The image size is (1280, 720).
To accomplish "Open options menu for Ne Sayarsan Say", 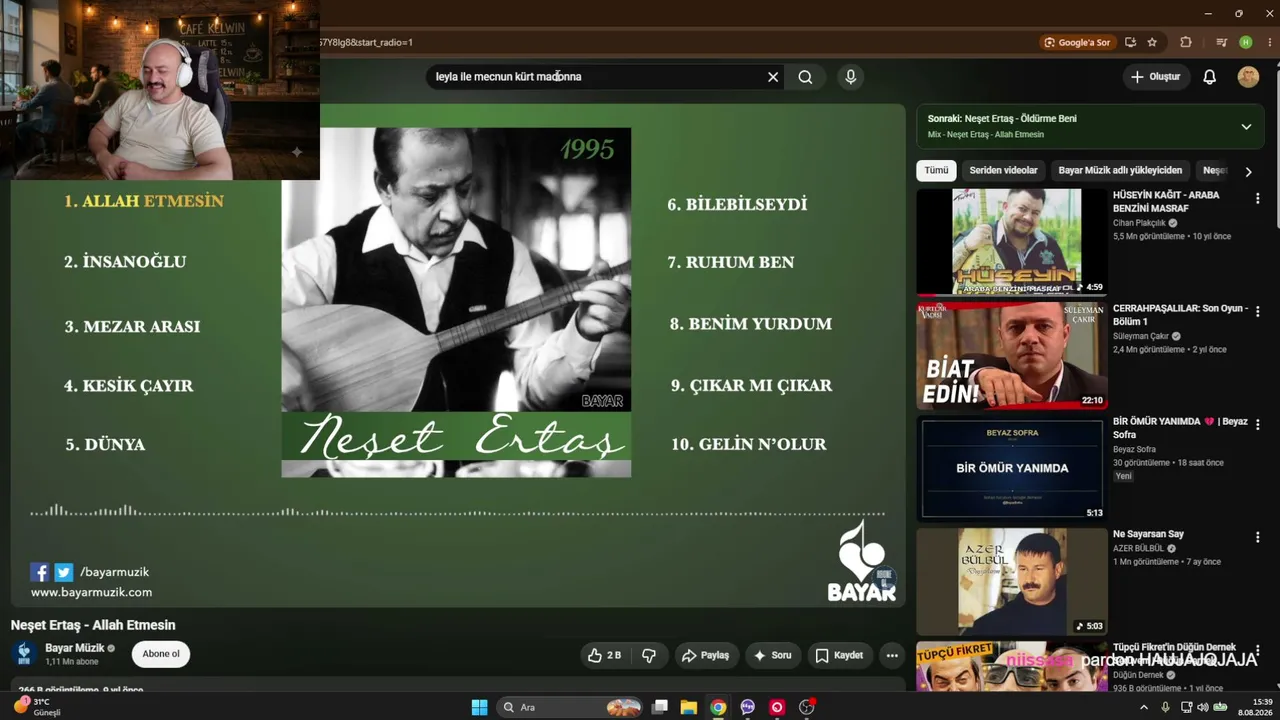I will pos(1258,538).
